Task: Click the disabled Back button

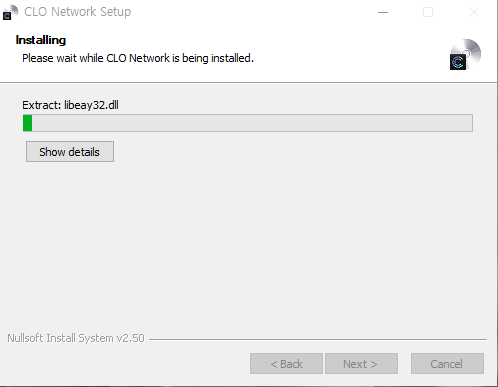Action: (x=286, y=364)
